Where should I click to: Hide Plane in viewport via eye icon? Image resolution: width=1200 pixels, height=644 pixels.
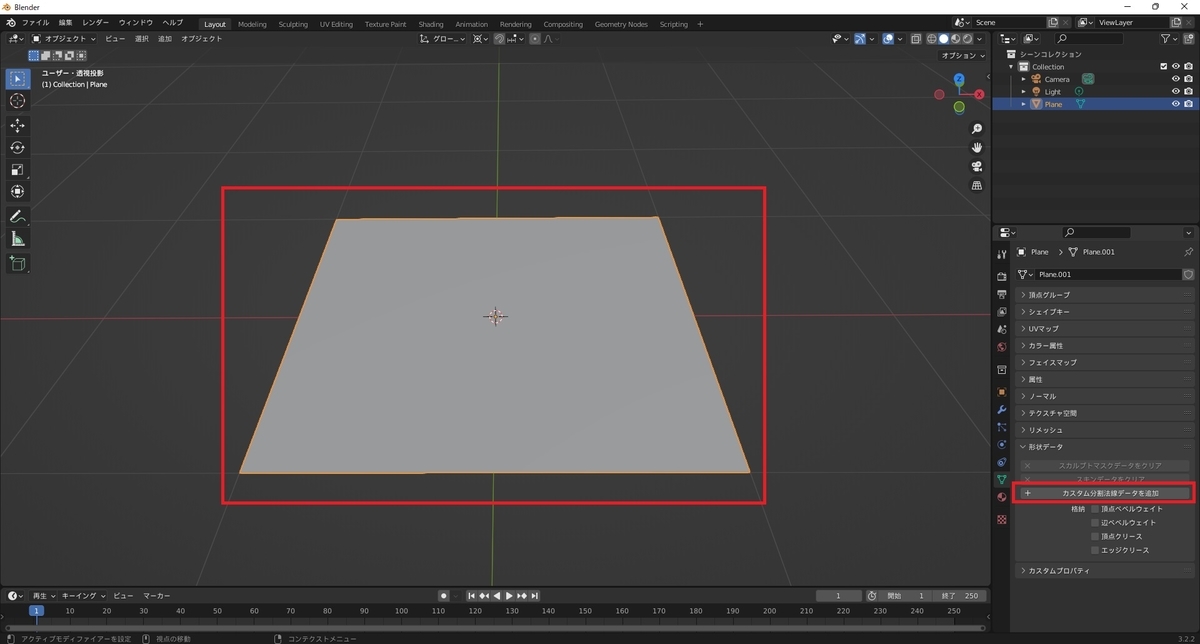[x=1176, y=104]
